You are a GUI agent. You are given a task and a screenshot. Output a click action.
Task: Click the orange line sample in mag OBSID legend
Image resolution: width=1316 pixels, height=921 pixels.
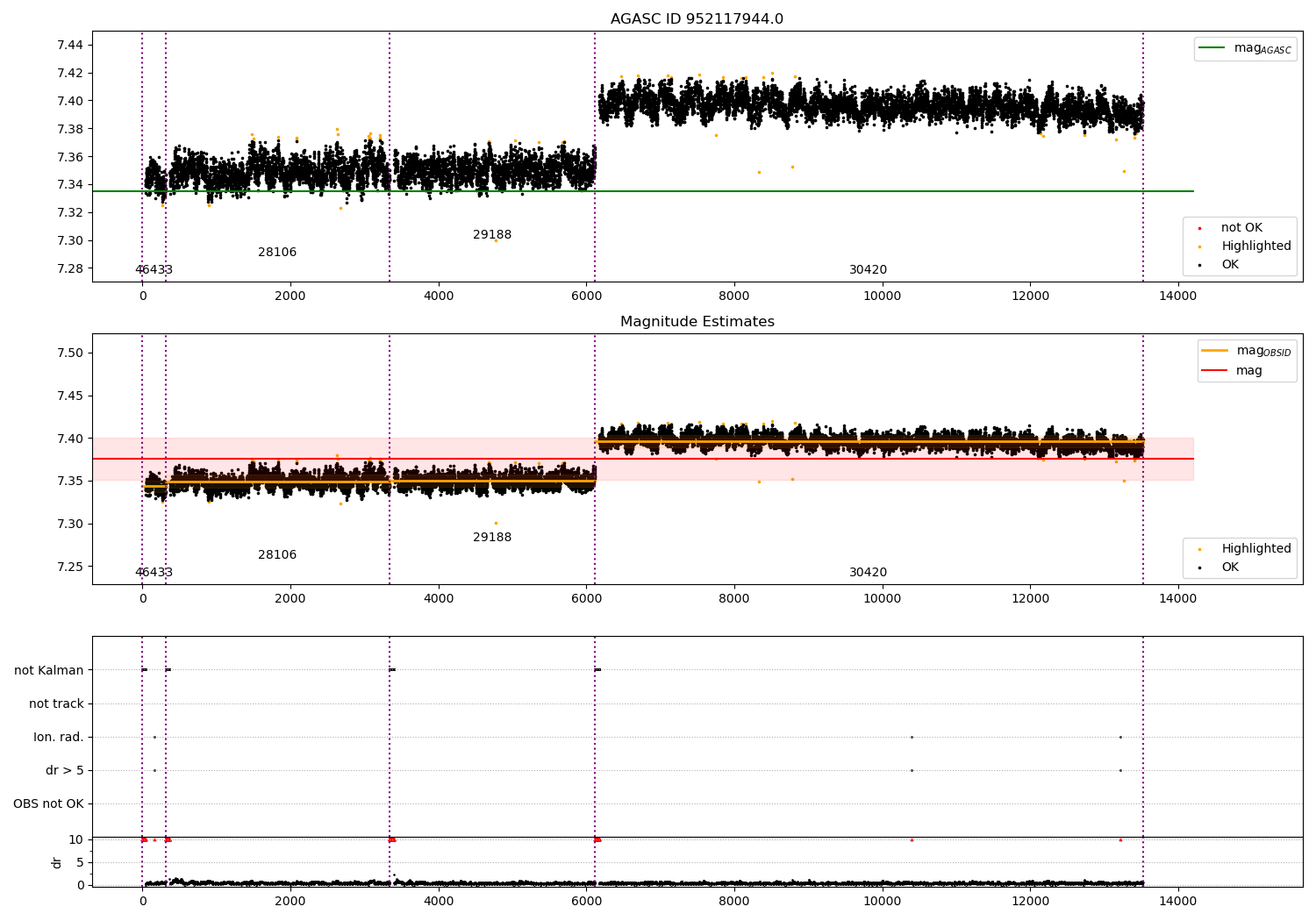pos(1215,351)
